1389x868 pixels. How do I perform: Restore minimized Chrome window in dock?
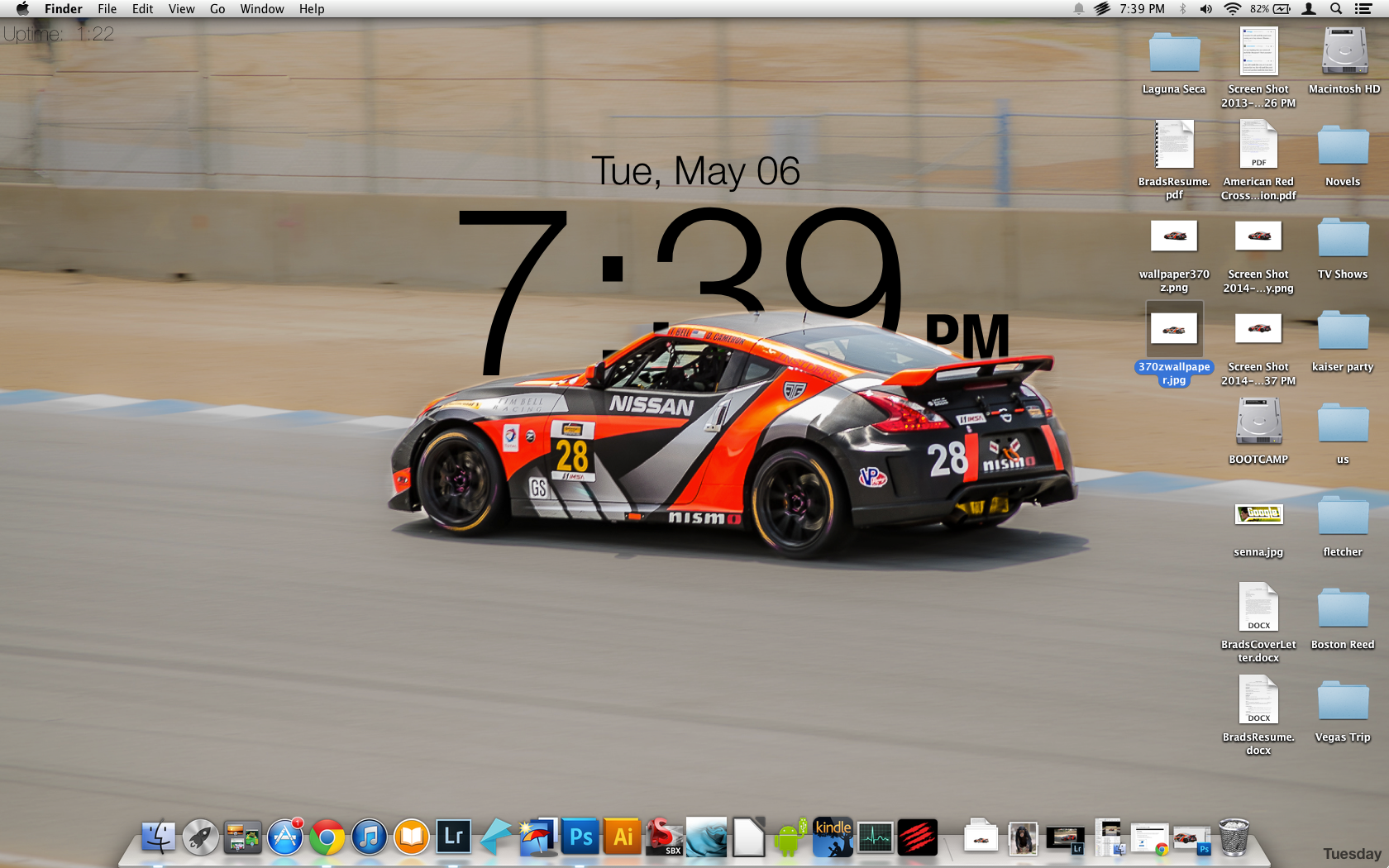(x=1150, y=839)
